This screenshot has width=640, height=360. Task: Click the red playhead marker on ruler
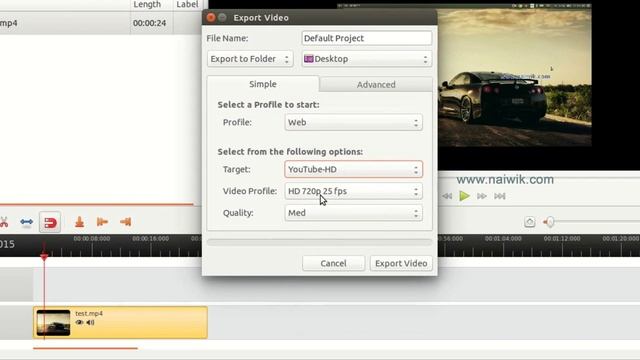(44, 257)
